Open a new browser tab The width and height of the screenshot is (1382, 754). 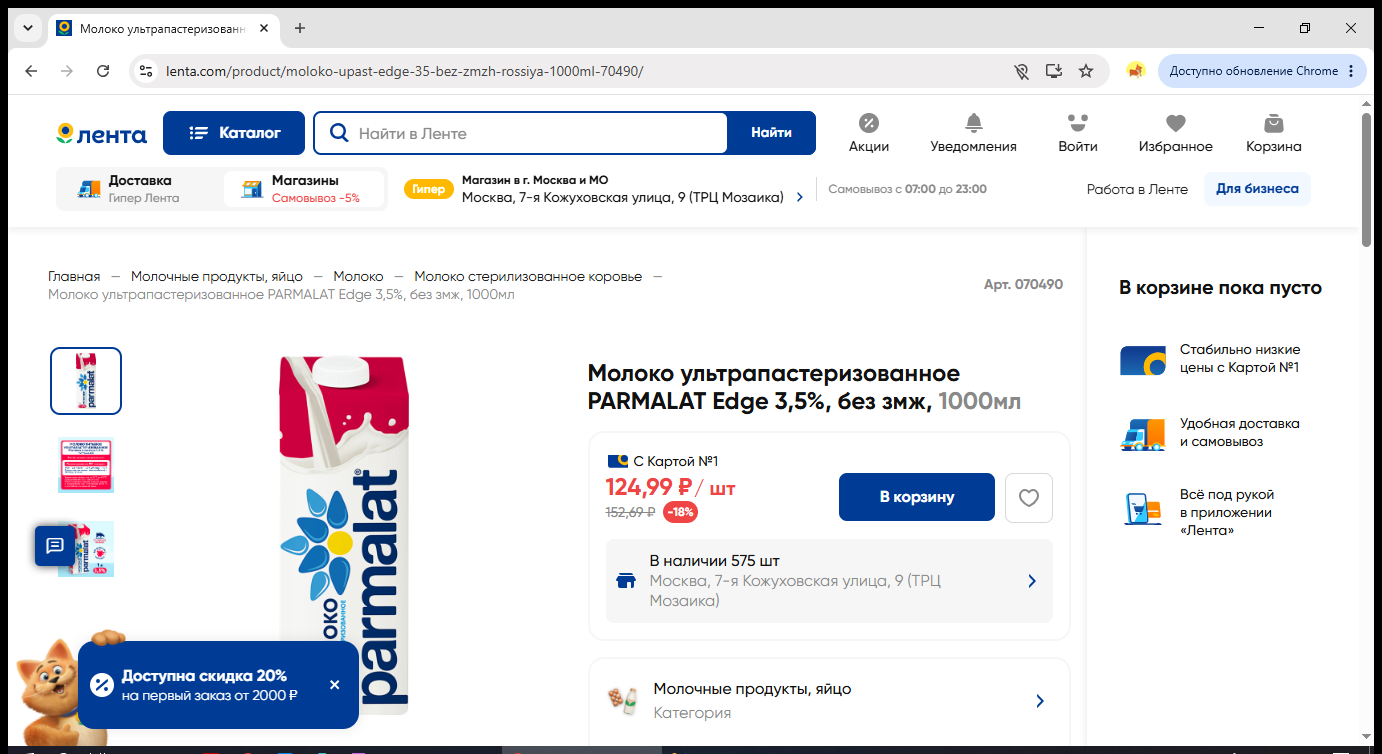[300, 28]
